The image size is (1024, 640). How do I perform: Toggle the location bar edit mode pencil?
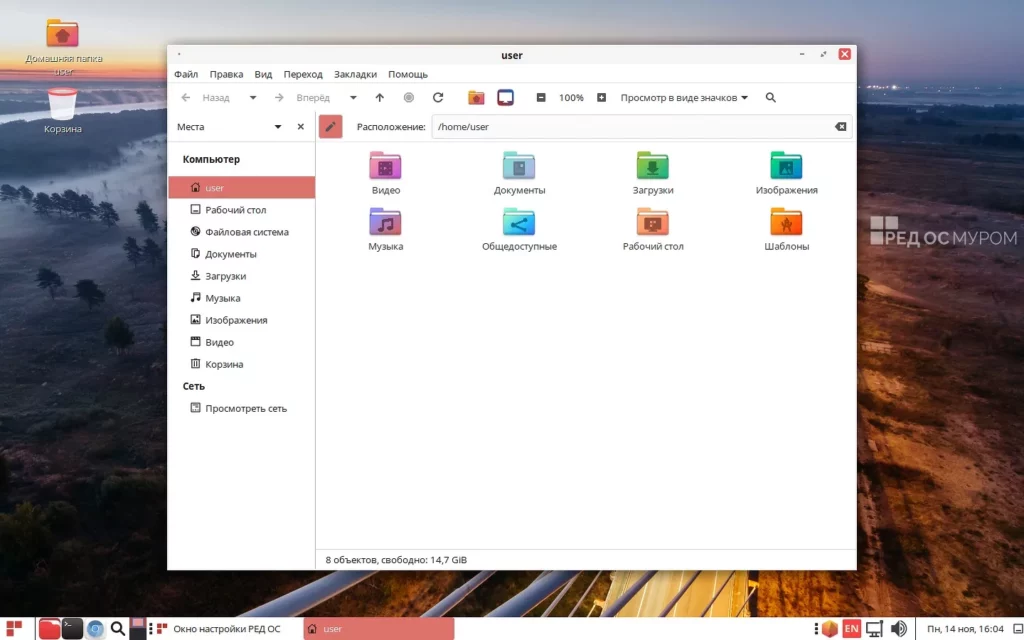[x=330, y=127]
